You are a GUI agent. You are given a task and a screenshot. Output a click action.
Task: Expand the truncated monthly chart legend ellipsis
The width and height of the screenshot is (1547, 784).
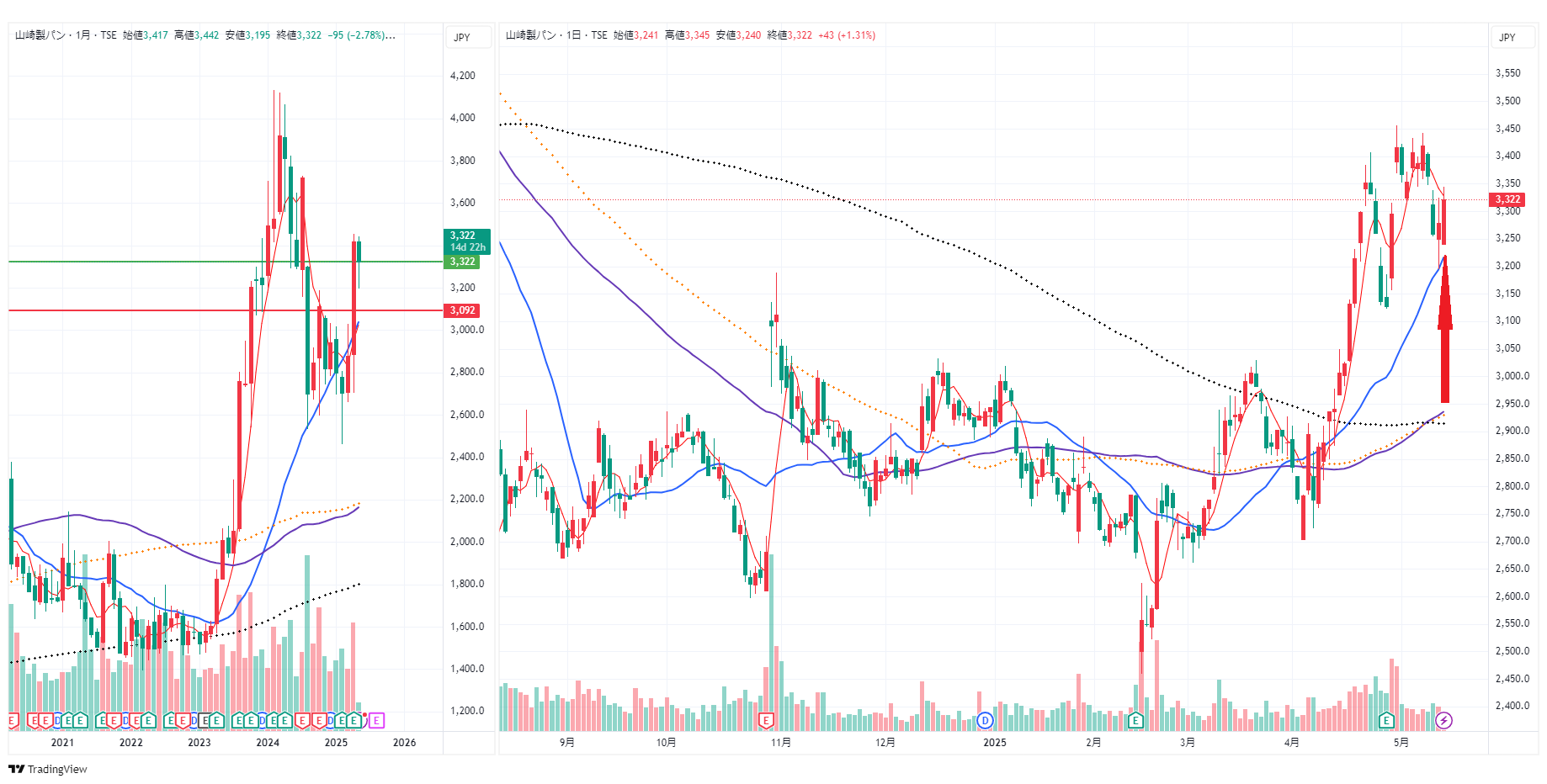391,35
